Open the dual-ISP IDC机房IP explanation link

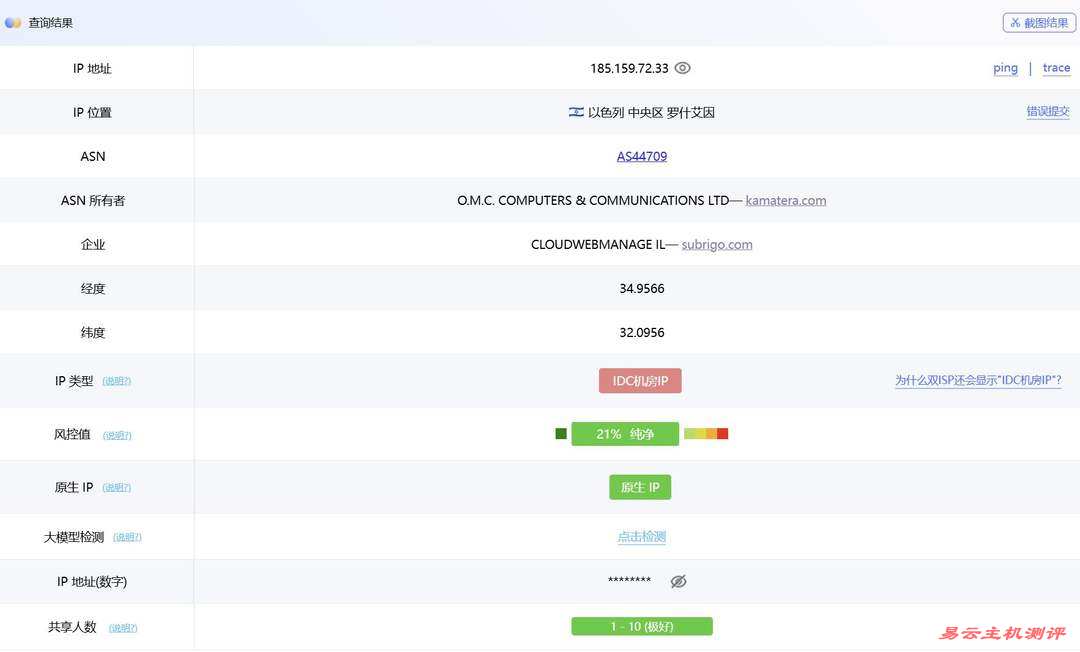click(x=978, y=381)
